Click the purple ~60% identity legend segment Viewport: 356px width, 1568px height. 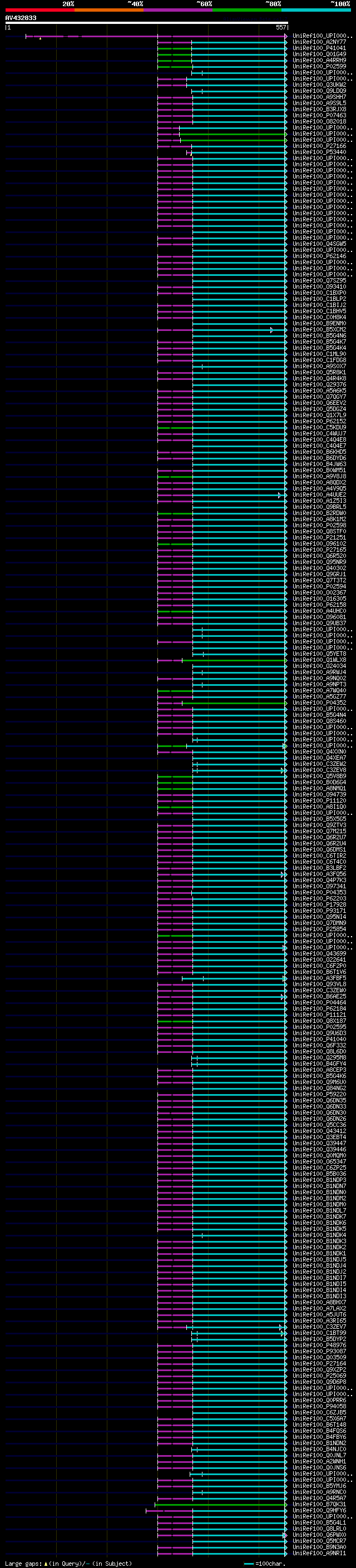[179, 10]
